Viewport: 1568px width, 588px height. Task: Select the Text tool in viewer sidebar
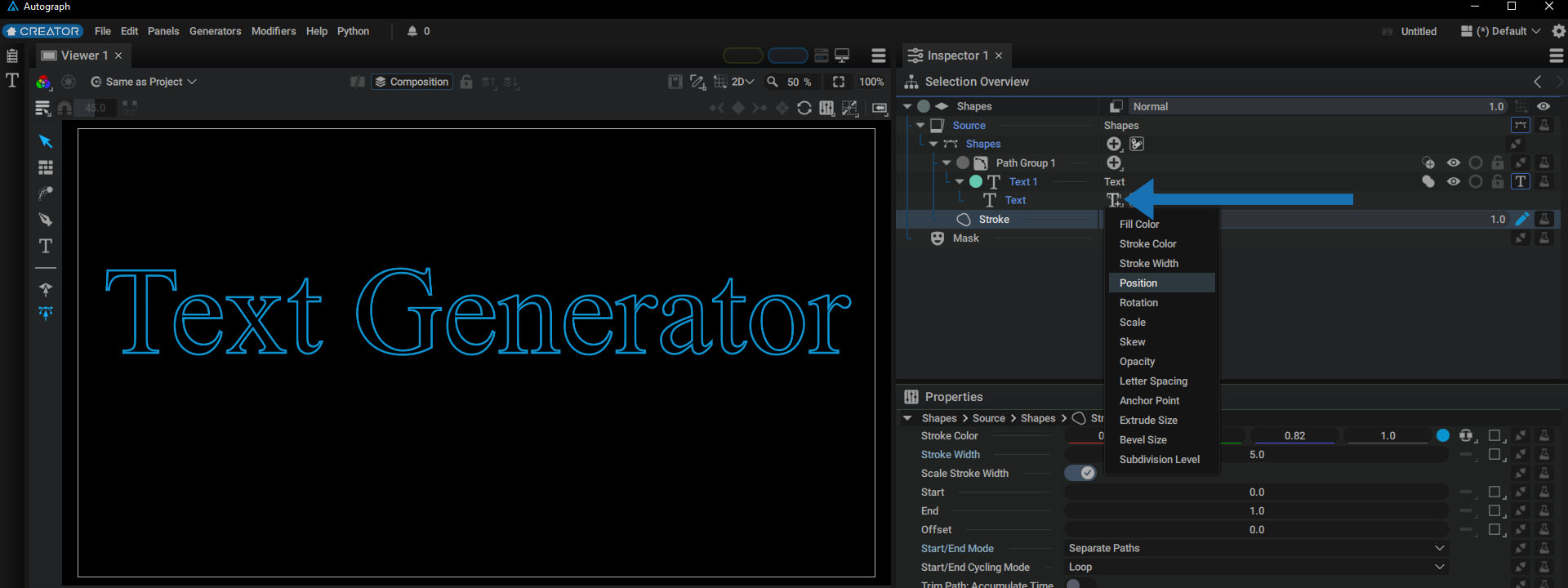click(46, 246)
